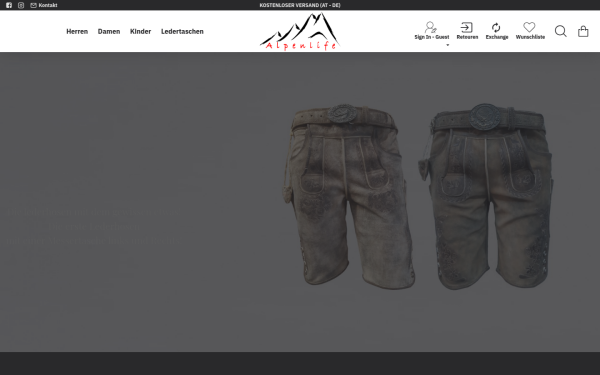The width and height of the screenshot is (600, 375).
Task: Click the Exchange text label
Action: [497, 37]
